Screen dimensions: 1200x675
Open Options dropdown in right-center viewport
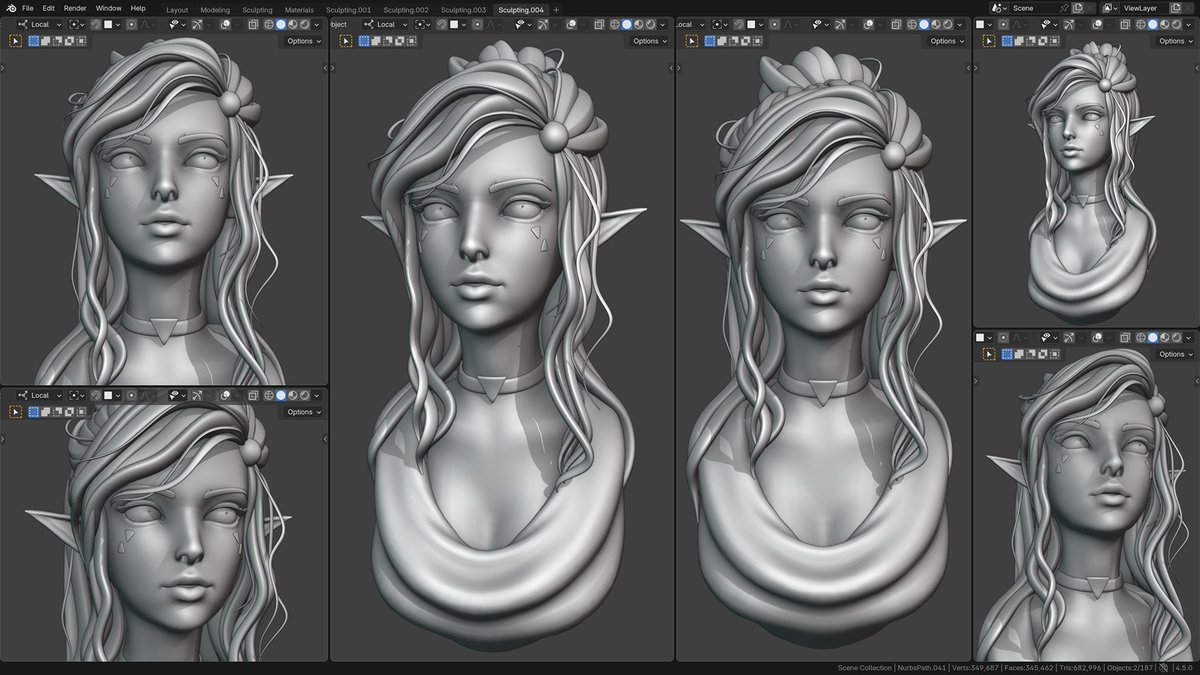(947, 41)
